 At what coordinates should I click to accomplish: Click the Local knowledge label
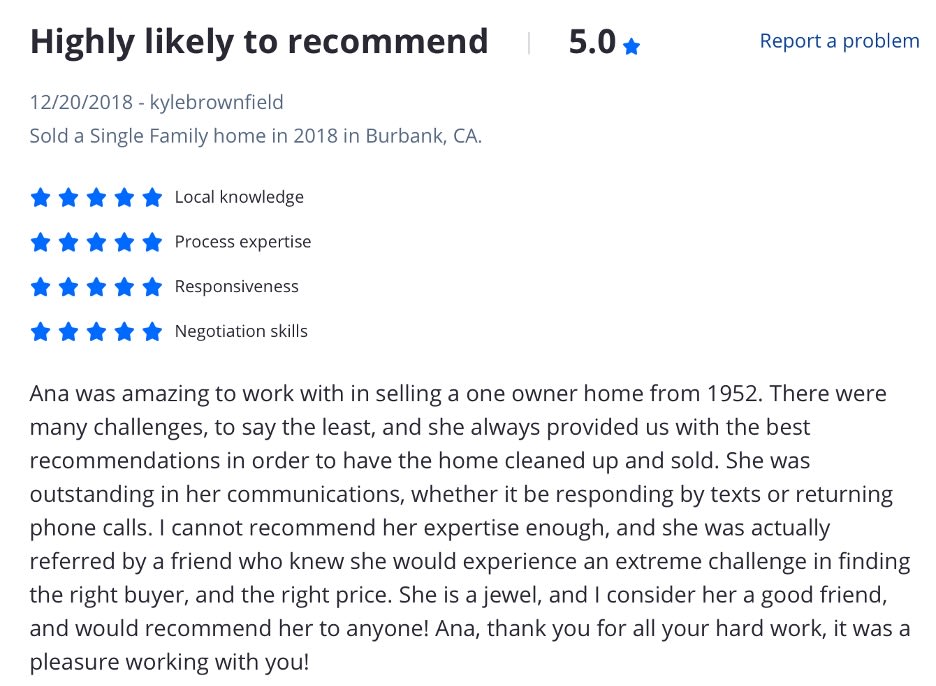239,197
